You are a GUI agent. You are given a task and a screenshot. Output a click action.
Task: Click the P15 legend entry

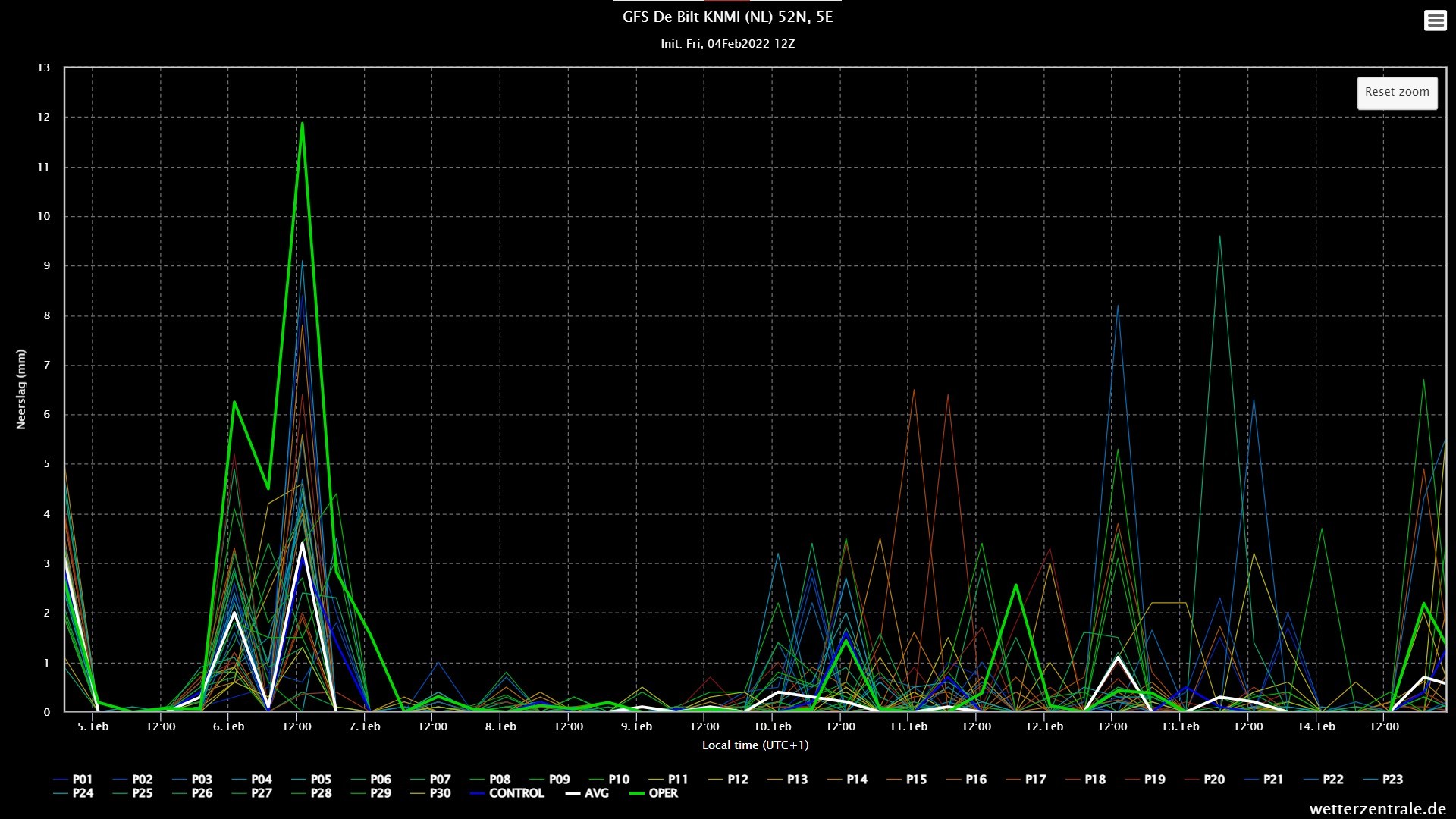click(916, 780)
